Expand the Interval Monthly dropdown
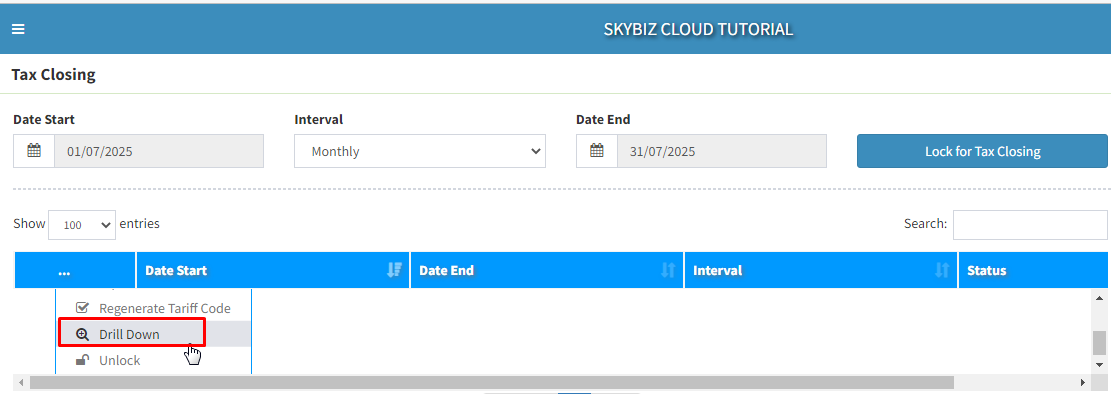 click(x=419, y=151)
